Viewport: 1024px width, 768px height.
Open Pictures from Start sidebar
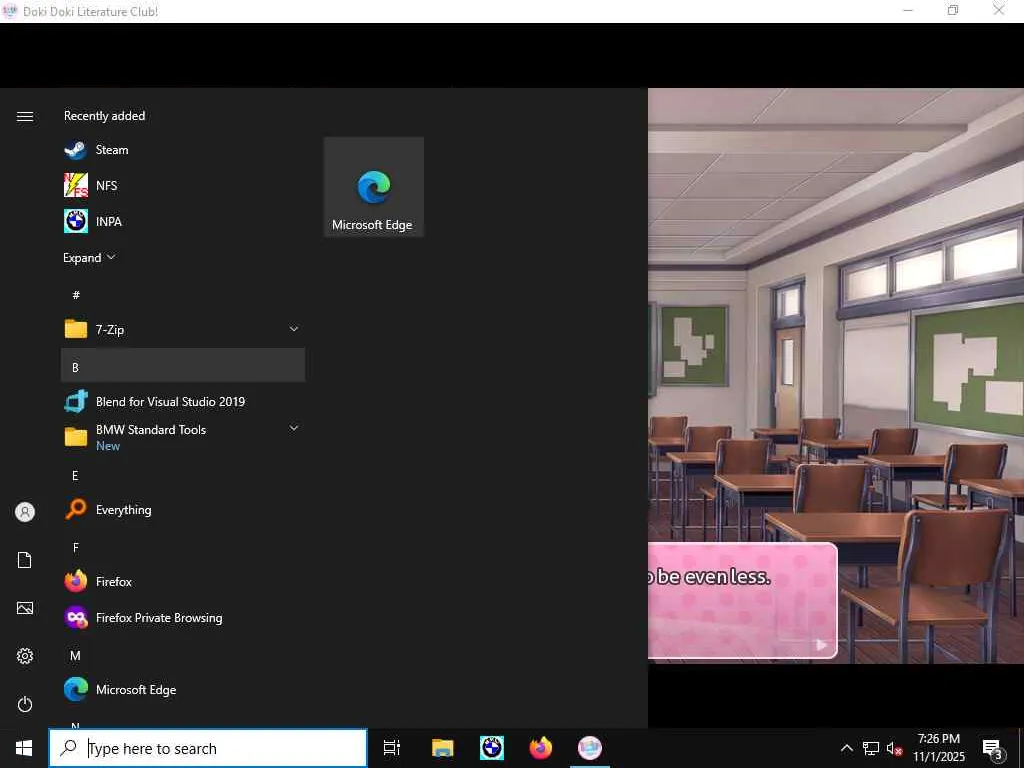click(x=25, y=608)
